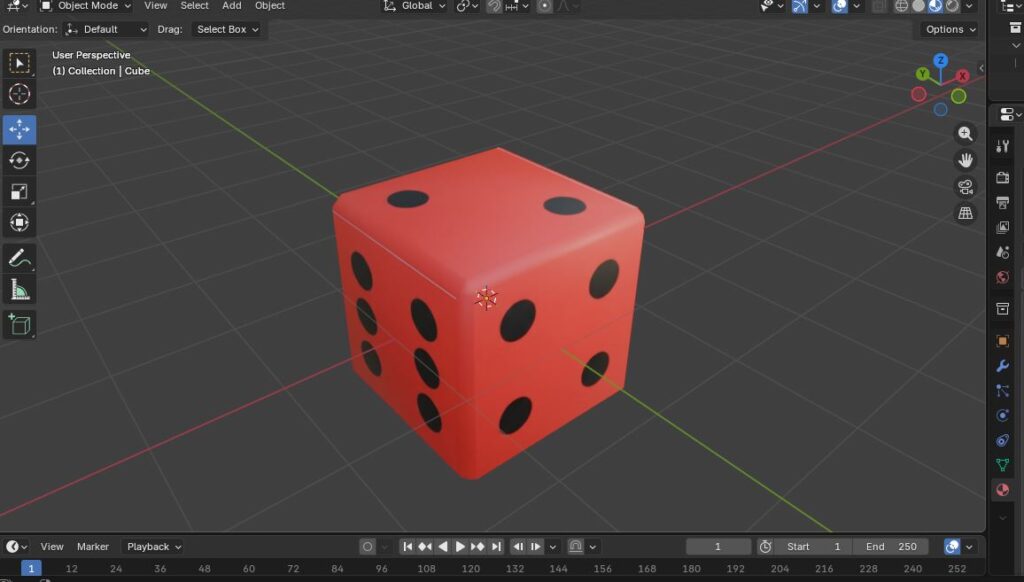Open the viewport shading options arrow
Image resolution: width=1024 pixels, height=582 pixels.
(x=969, y=6)
